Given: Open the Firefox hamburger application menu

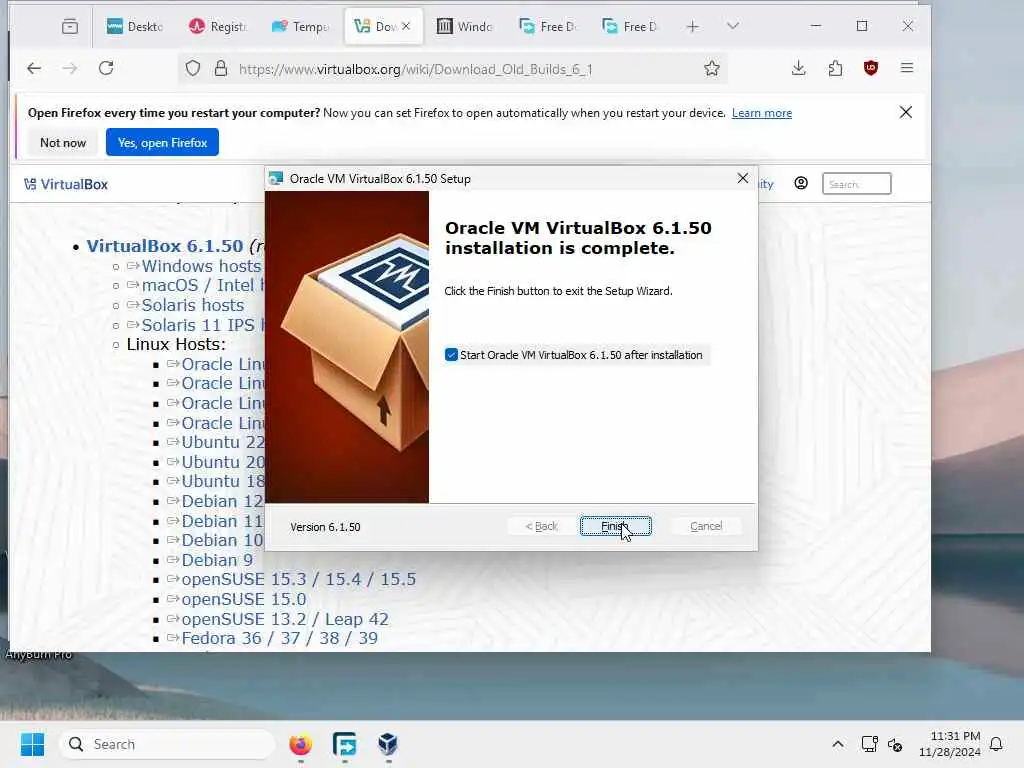Looking at the screenshot, I should [x=907, y=68].
